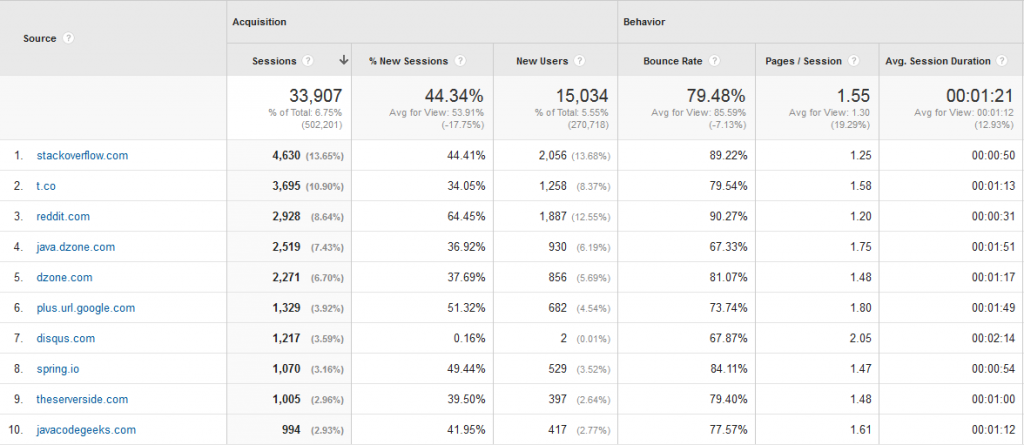Viewport: 1024px width, 445px height.
Task: Click disqus.com session duration 00:02:14
Action: (993, 338)
